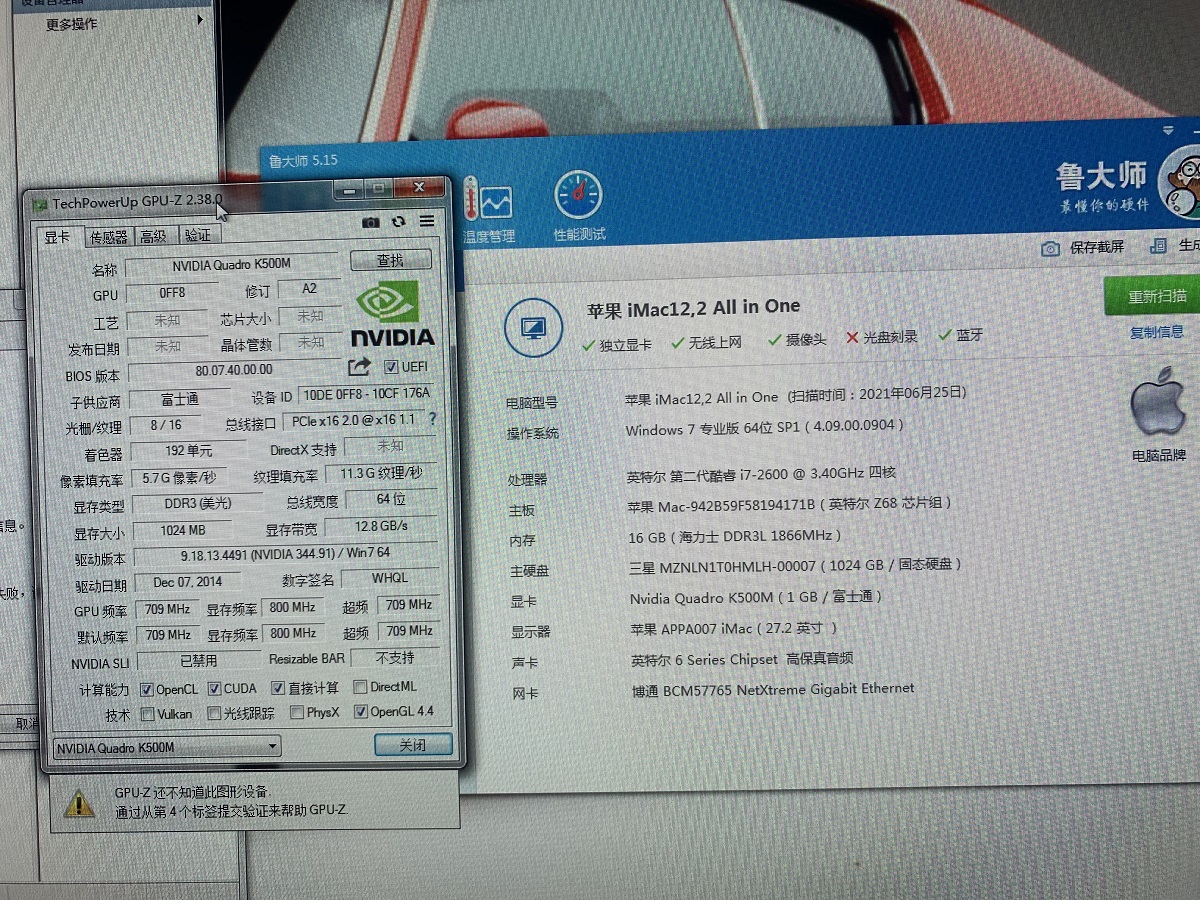Click the 驱动版本 field 9.18.13.4491
The width and height of the screenshot is (1200, 900).
tap(286, 553)
